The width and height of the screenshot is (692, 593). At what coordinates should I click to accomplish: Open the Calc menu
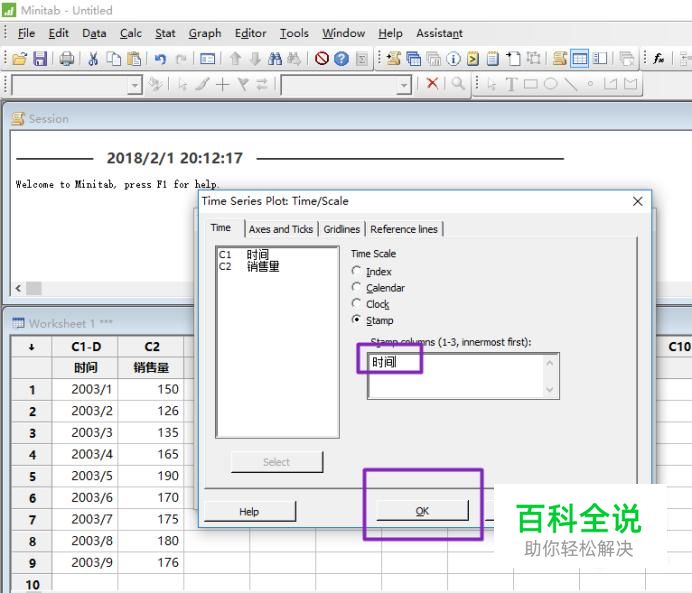click(131, 34)
